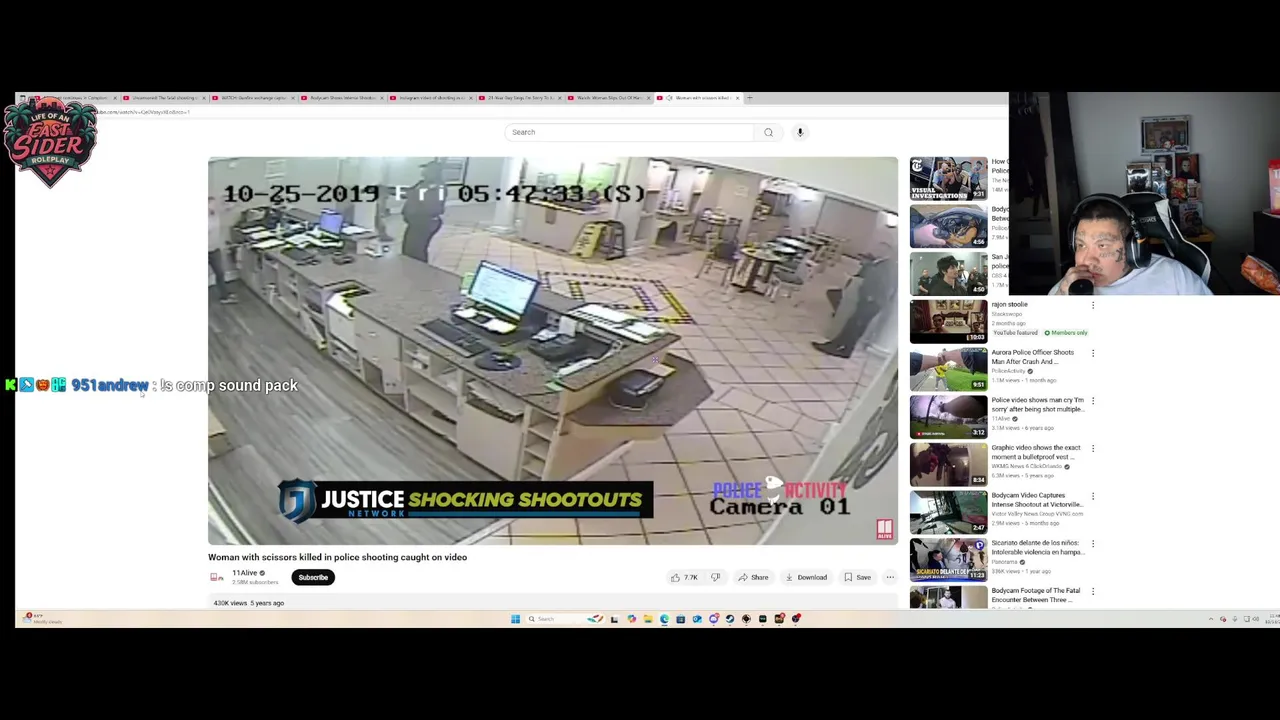Open 'Sicariato delante de los niños' title
Viewport: 1280px width, 720px height.
point(1037,547)
